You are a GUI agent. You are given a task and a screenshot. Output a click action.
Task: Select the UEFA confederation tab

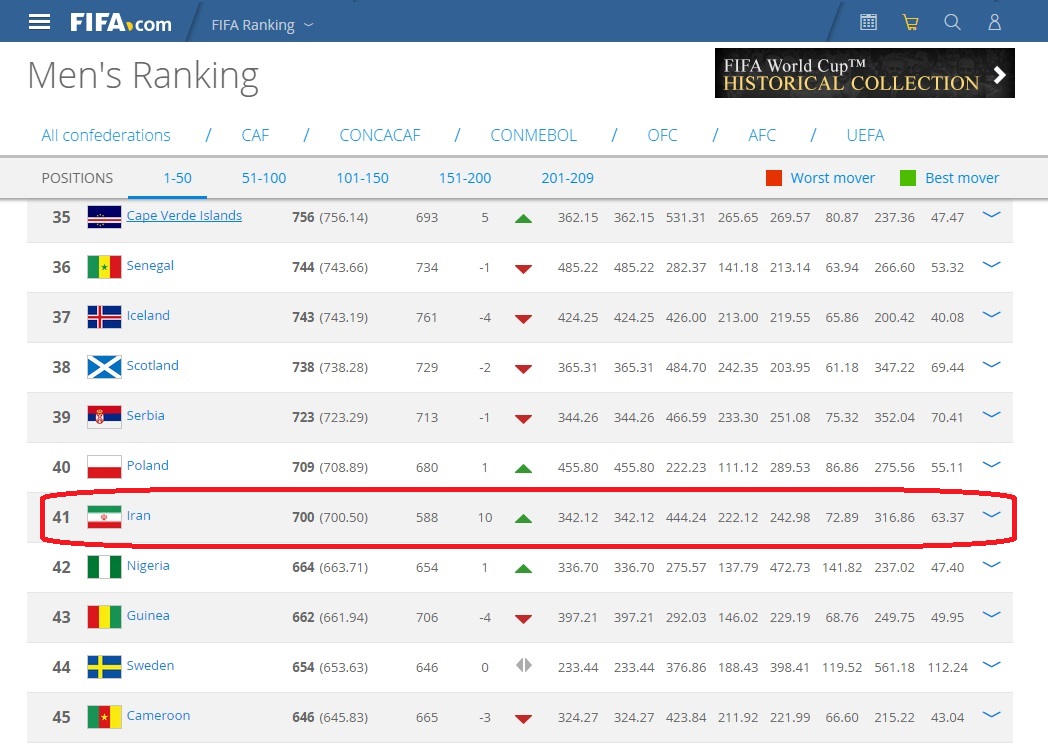[x=864, y=135]
